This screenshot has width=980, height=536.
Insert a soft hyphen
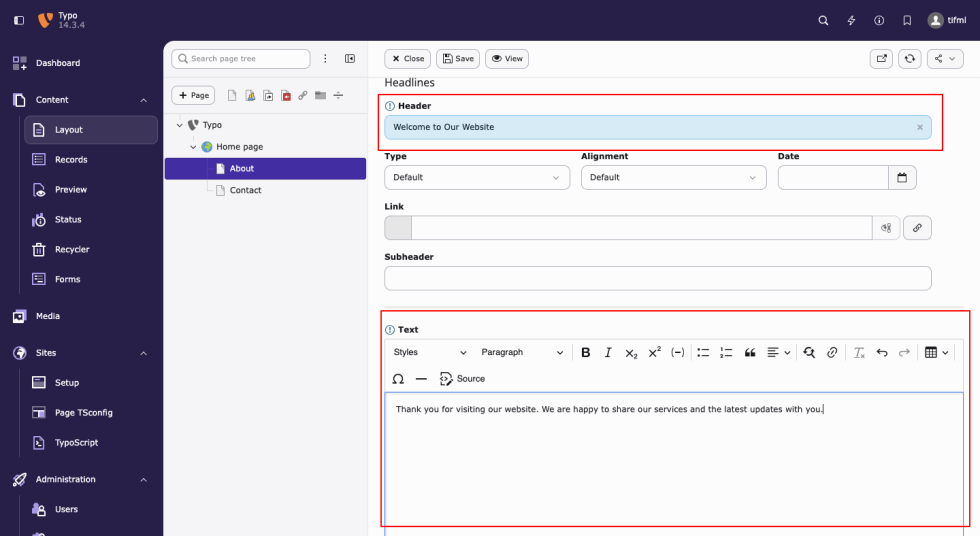coord(678,352)
